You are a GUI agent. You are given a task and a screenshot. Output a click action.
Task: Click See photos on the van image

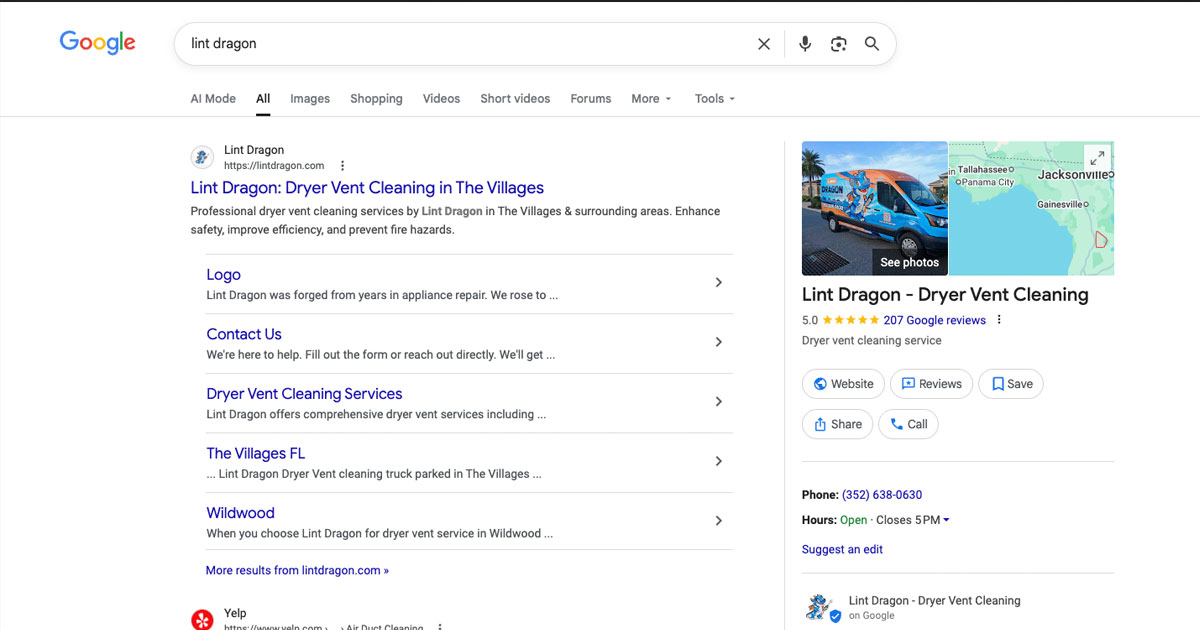pyautogui.click(x=909, y=262)
